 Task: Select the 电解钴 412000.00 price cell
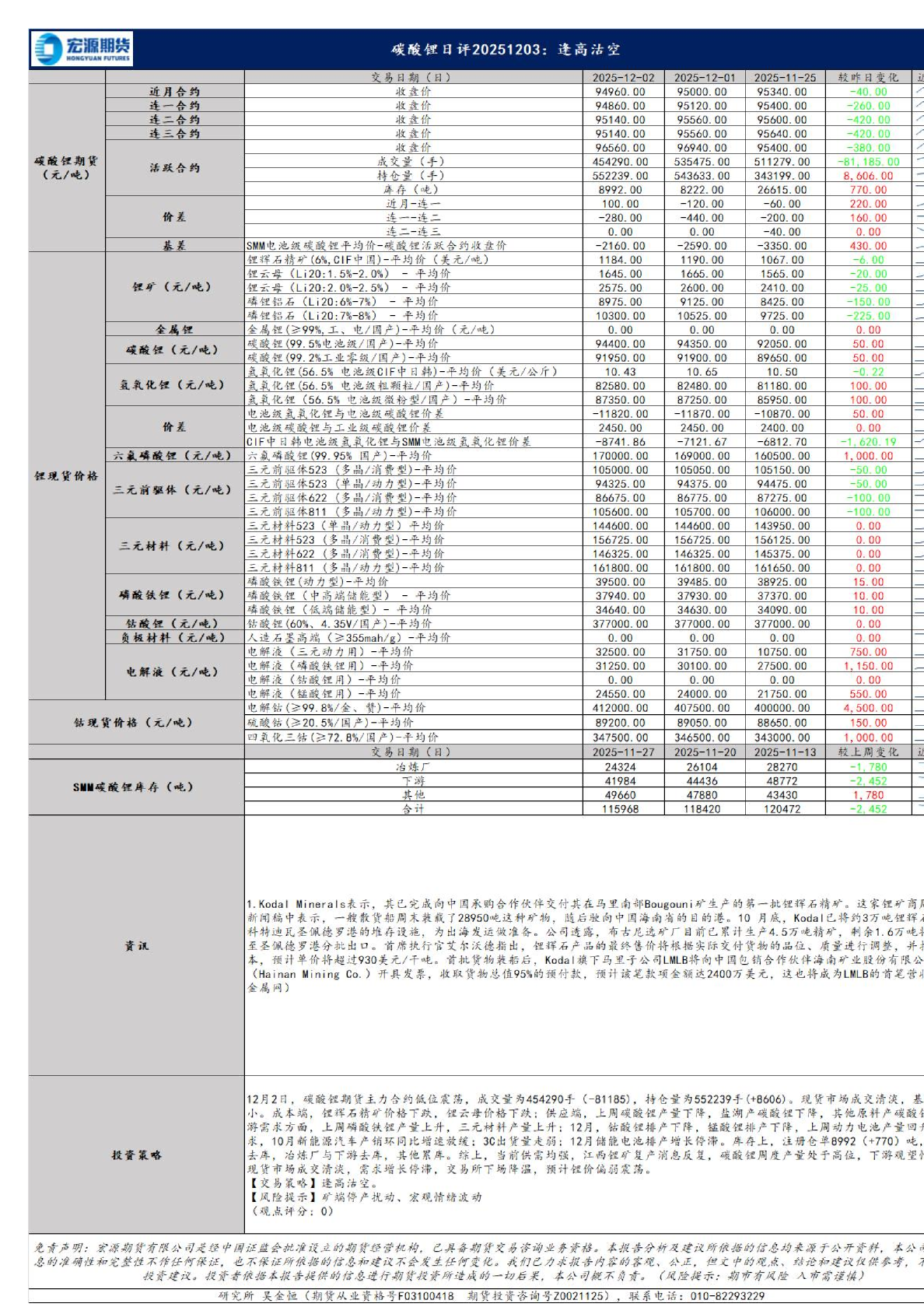[x=621, y=708]
